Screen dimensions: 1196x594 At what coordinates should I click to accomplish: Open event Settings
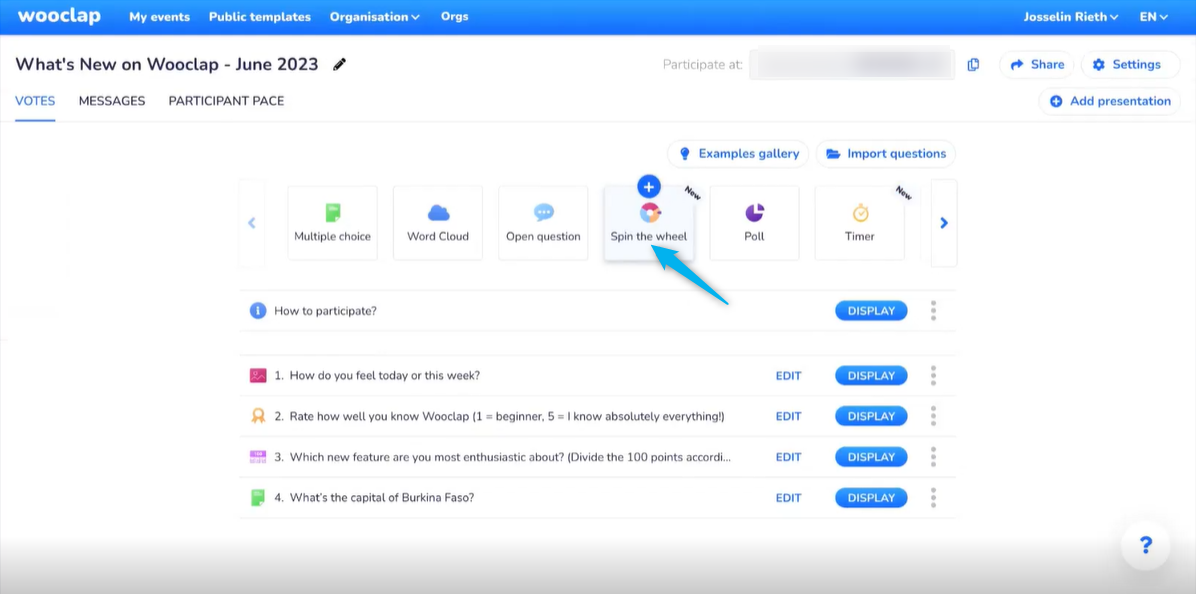click(1130, 65)
